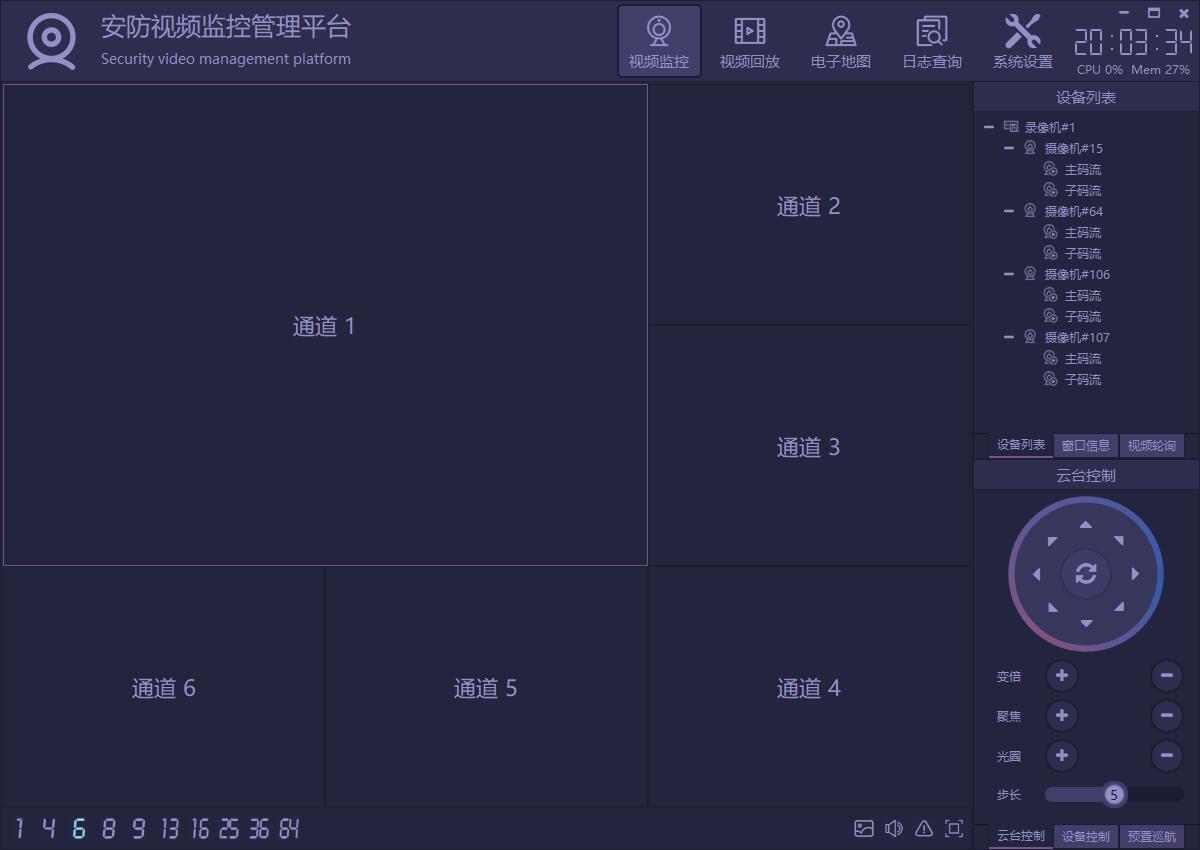The width and height of the screenshot is (1200, 850).
Task: Switch to the 9-channel layout
Action: [138, 828]
